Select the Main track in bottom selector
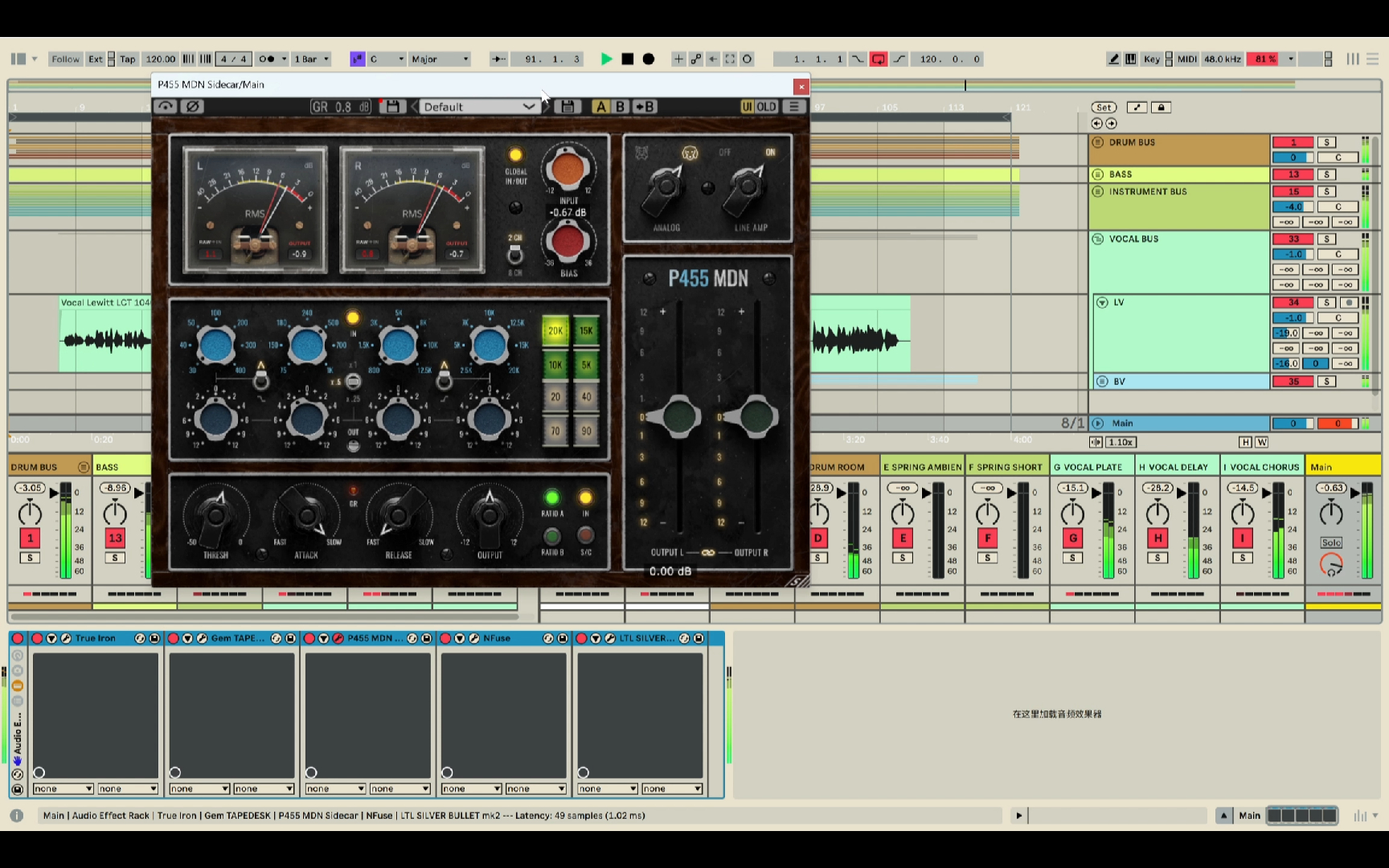This screenshot has height=868, width=1389. [1249, 815]
